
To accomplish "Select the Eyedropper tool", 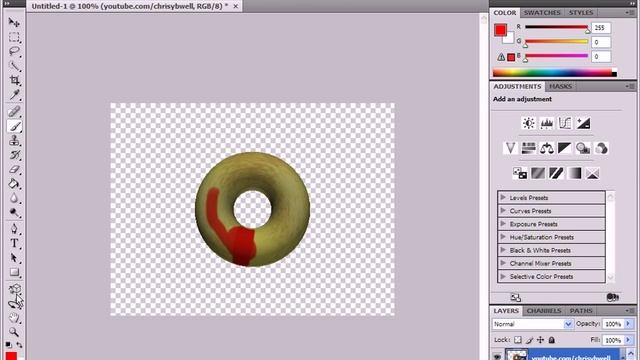I will 14,95.
